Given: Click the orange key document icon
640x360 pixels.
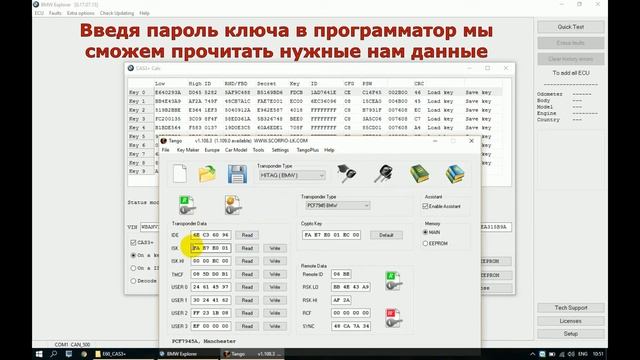Looking at the screenshot, I should [x=233, y=205].
